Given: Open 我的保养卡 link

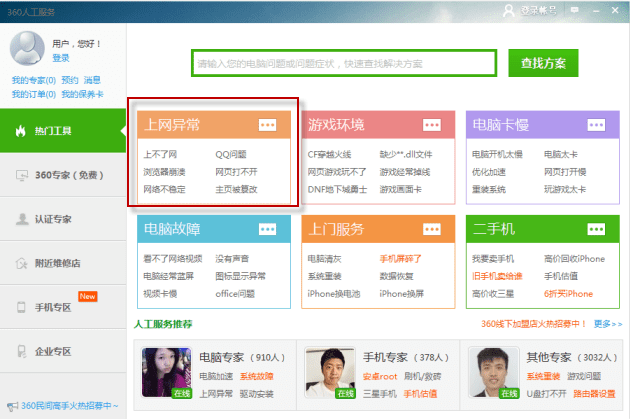Looking at the screenshot, I should (x=82, y=94).
